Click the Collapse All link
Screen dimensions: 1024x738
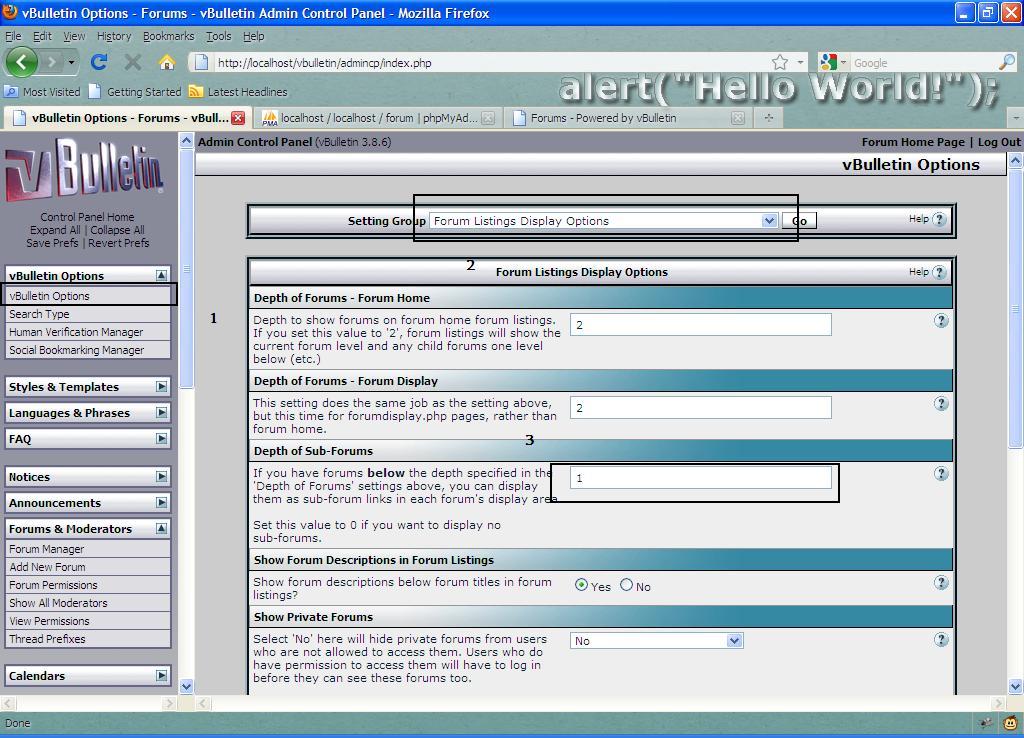pyautogui.click(x=118, y=230)
